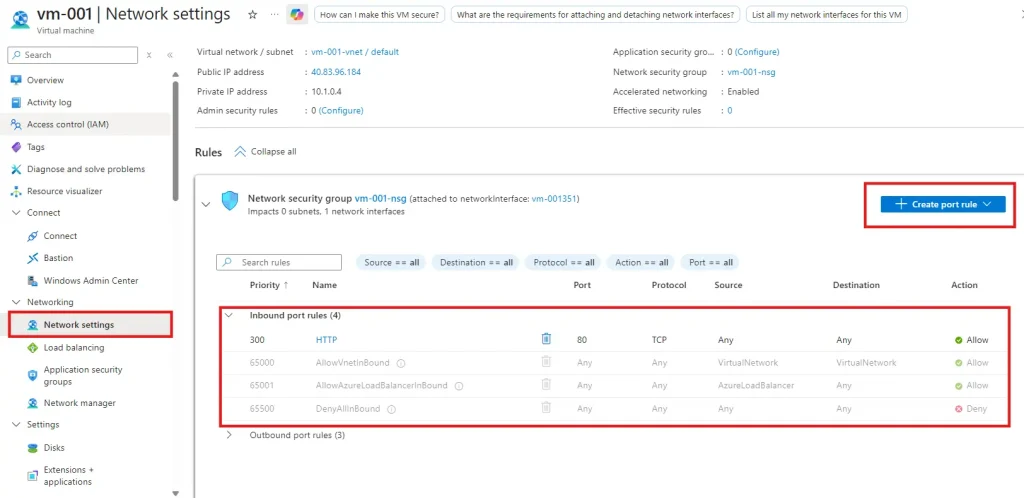Collapse the Inbound port rules section

tap(229, 315)
